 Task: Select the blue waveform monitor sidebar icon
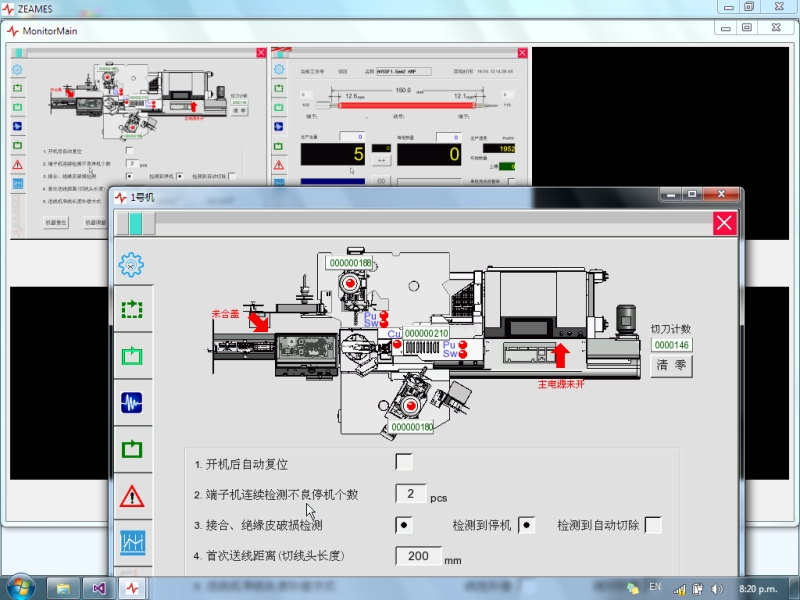click(131, 402)
